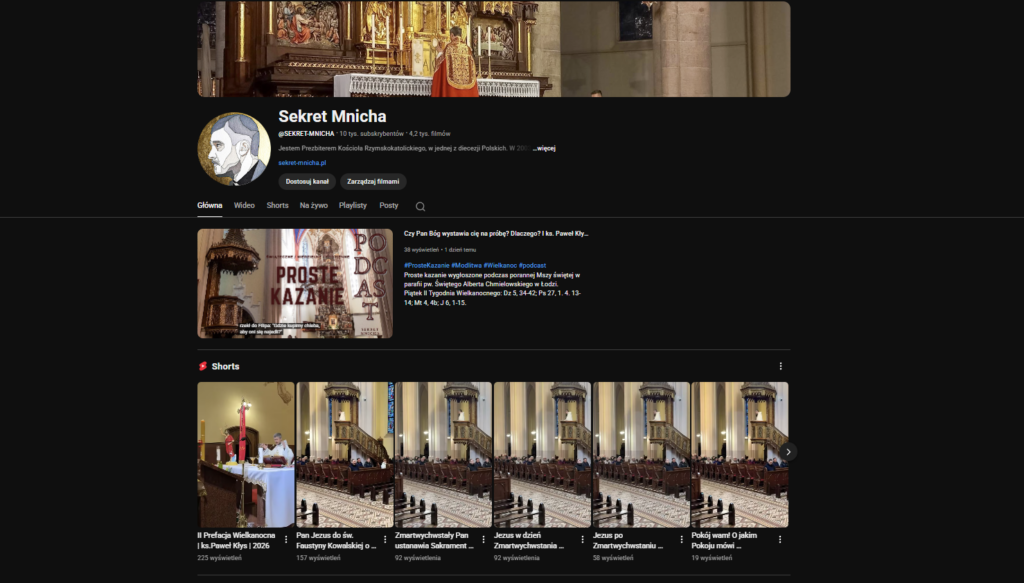1024x583 pixels.
Task: Open the Shorts section options menu
Action: [781, 366]
